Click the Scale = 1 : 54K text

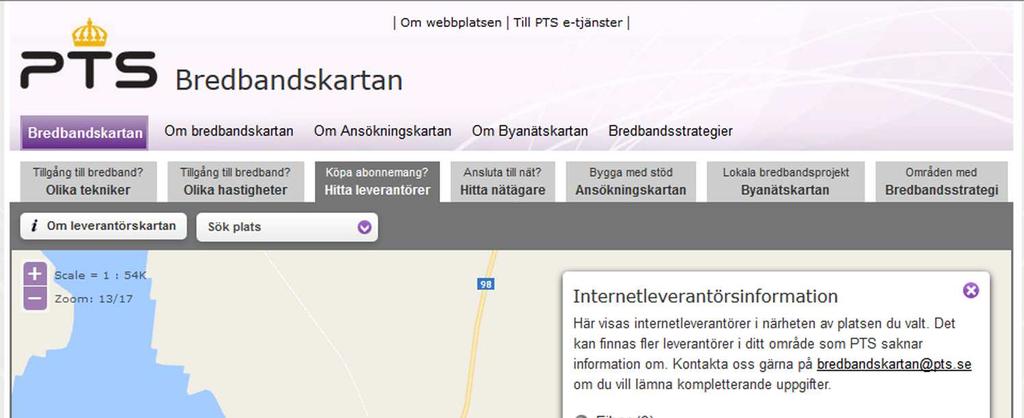pyautogui.click(x=101, y=276)
